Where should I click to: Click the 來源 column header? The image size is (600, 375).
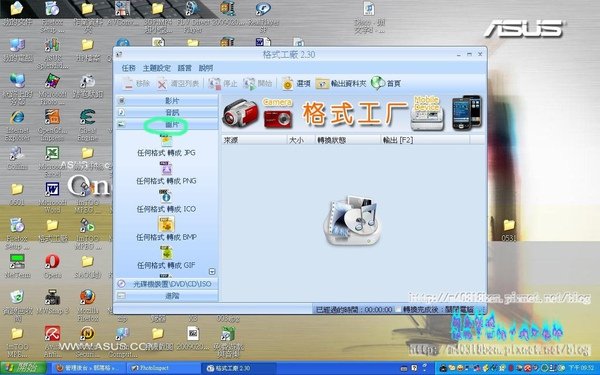point(254,140)
